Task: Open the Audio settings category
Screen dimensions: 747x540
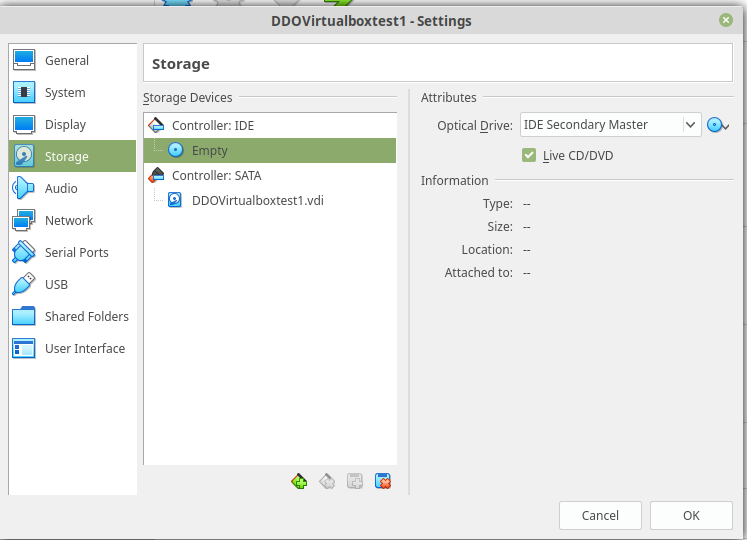Action: (72, 188)
